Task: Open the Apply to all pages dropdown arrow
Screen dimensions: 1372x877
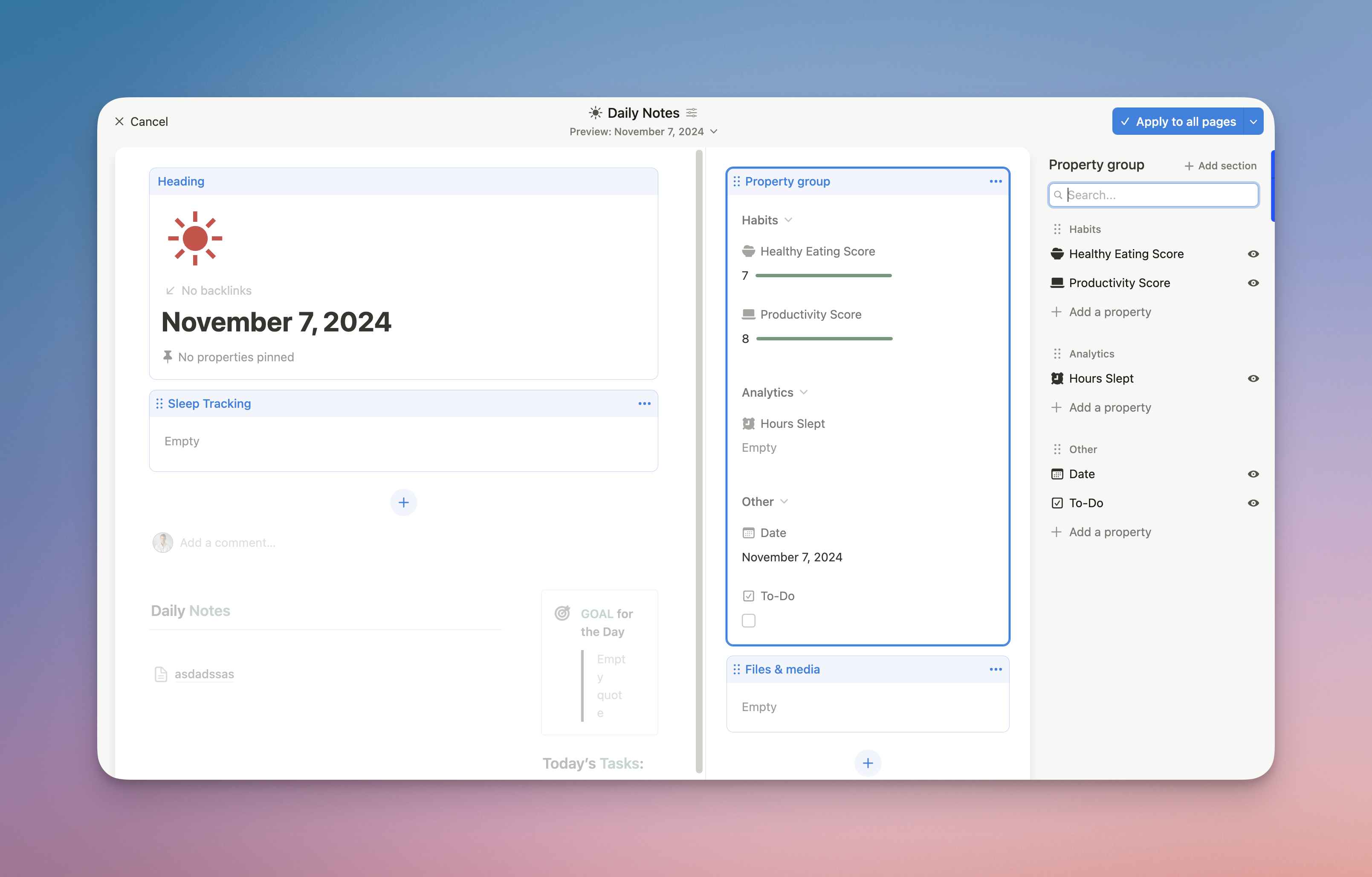Action: coord(1253,122)
